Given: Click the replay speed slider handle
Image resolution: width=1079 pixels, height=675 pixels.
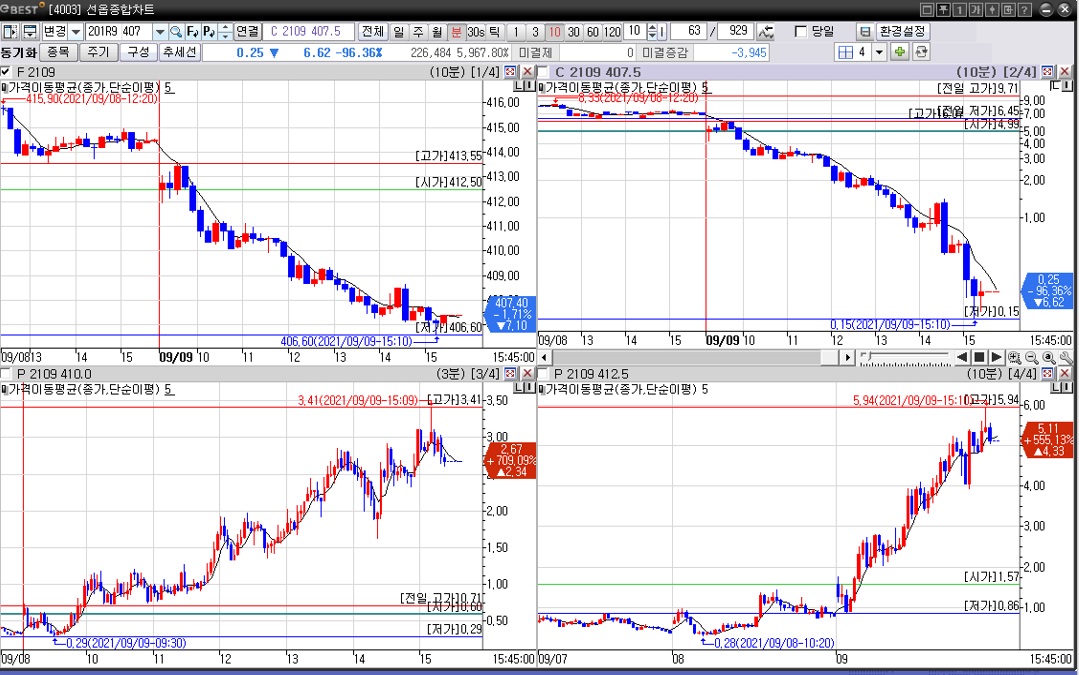Looking at the screenshot, I should pyautogui.click(x=867, y=356).
